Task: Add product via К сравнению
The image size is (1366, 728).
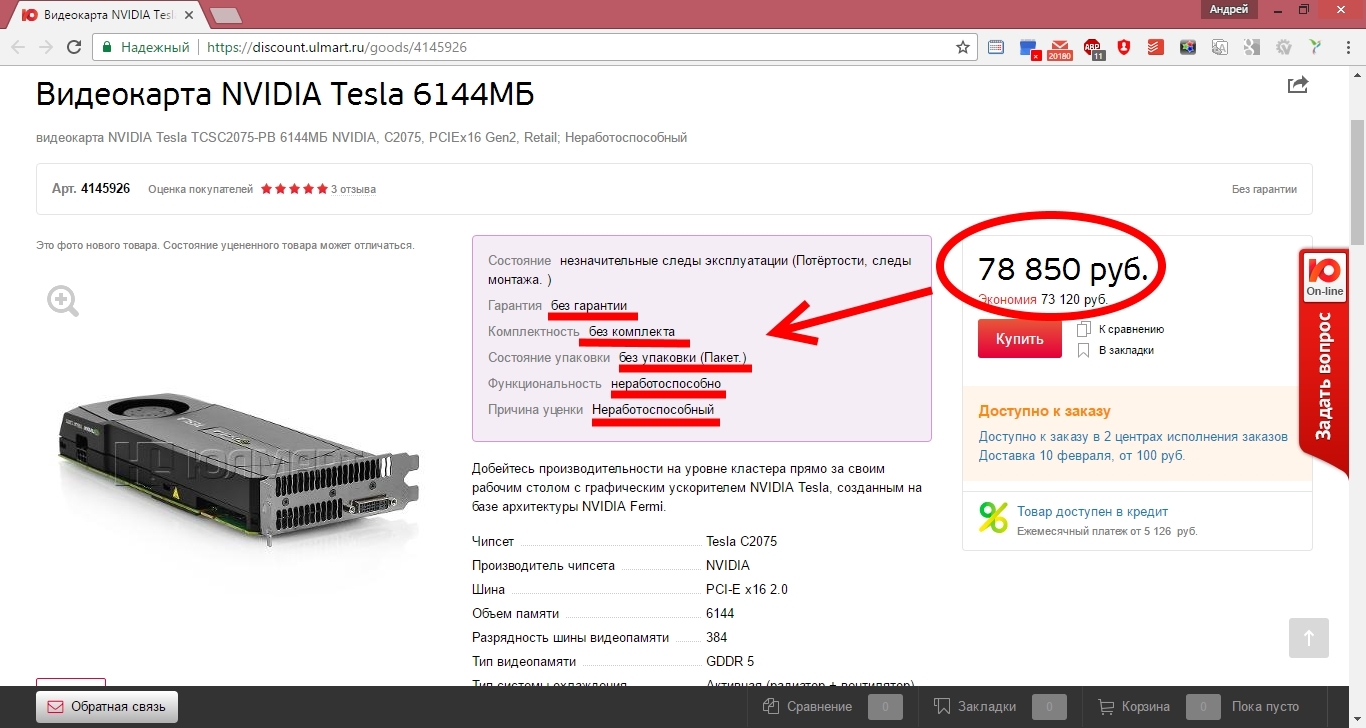Action: point(1121,329)
